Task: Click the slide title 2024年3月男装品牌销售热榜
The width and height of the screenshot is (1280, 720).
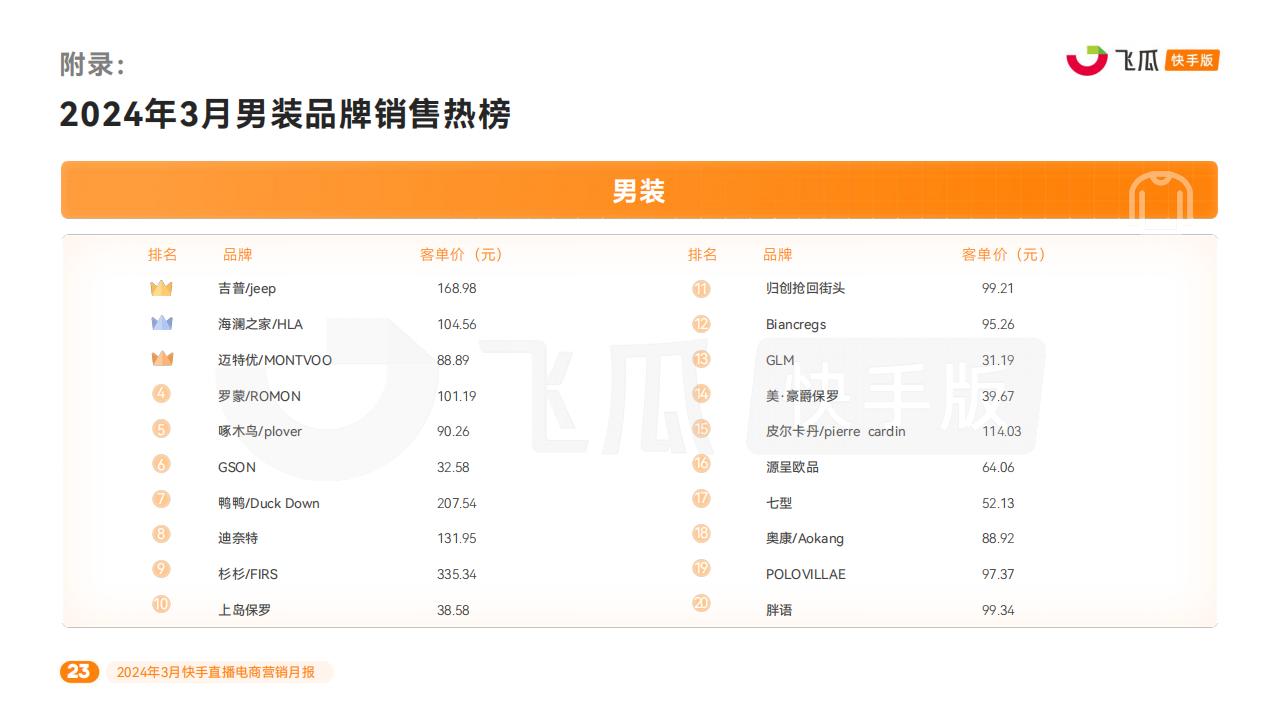Action: (x=285, y=114)
